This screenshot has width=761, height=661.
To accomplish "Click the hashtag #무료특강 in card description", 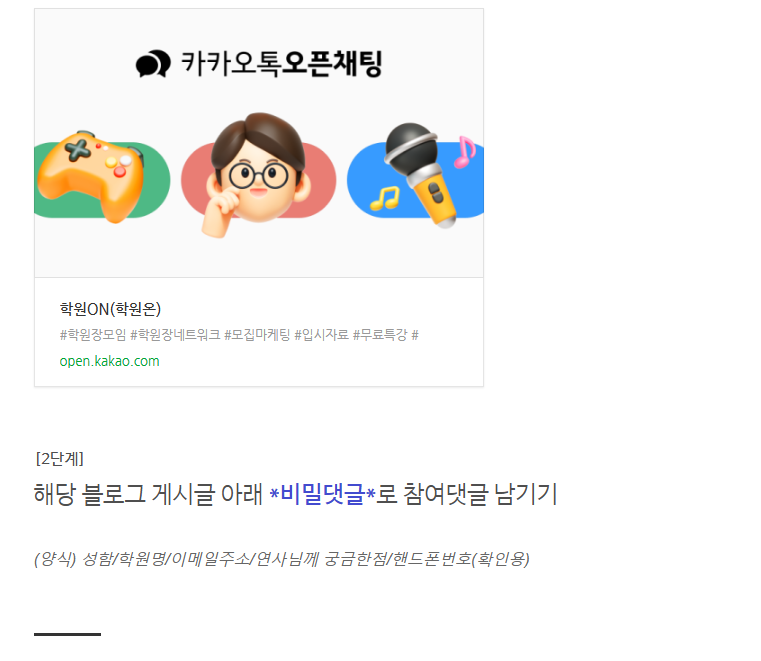I will tap(380, 334).
